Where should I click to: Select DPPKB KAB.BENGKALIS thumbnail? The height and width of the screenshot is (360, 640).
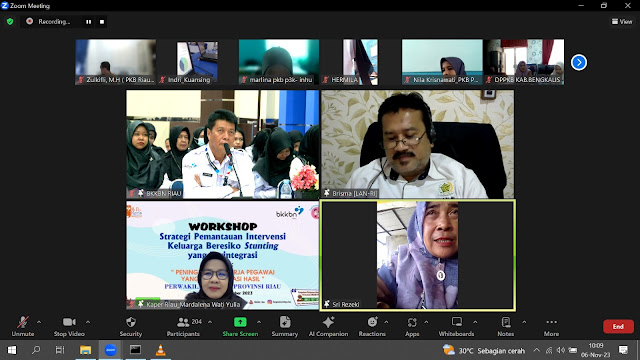[x=524, y=62]
